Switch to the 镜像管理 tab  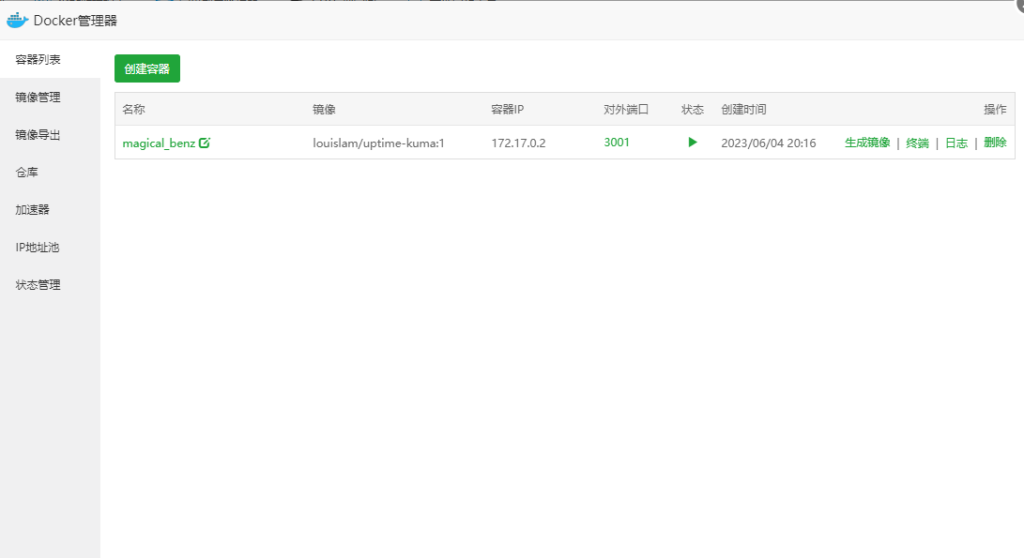(38, 98)
